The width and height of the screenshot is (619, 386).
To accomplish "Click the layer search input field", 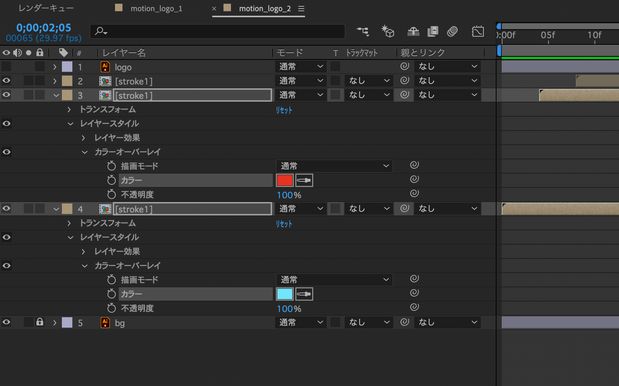I will (x=218, y=31).
